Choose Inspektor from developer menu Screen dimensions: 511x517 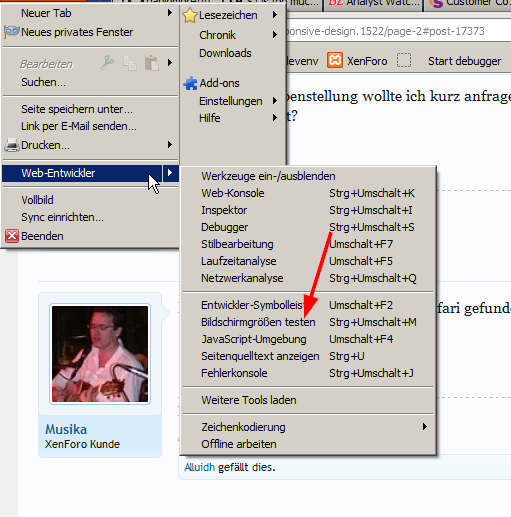pyautogui.click(x=308, y=210)
